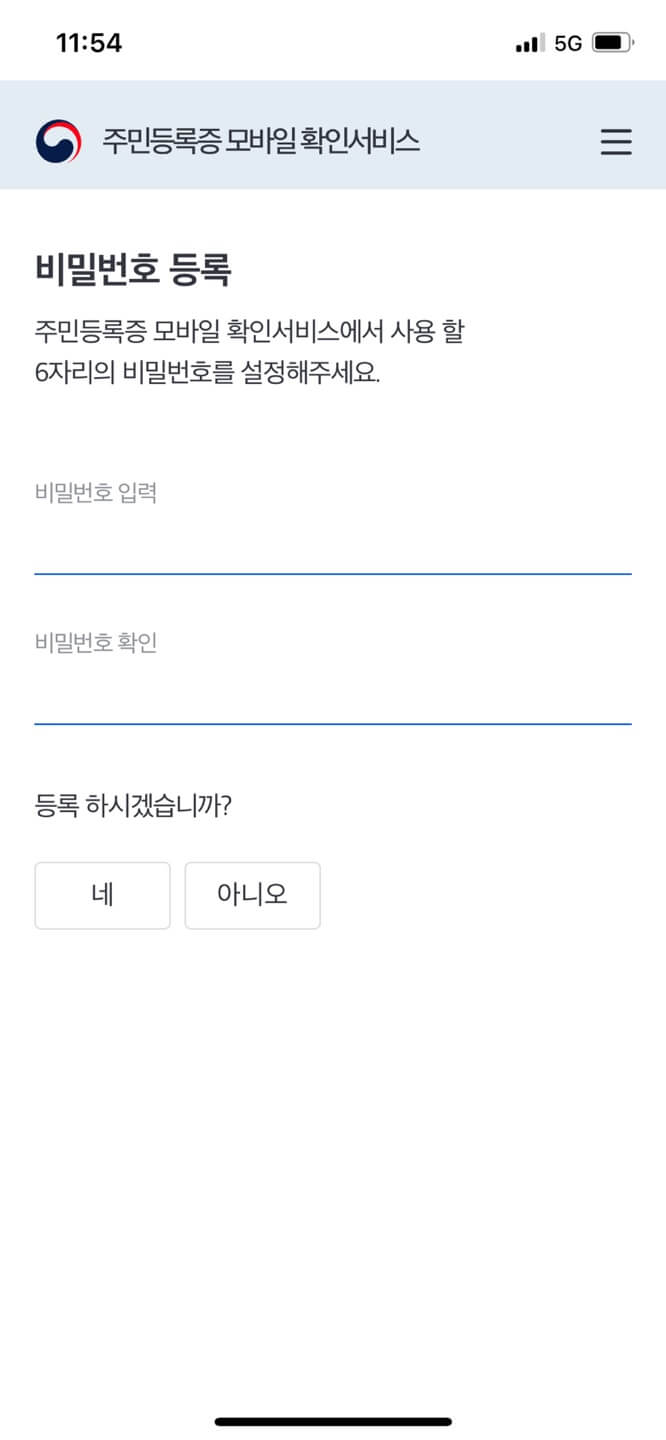Tap the 5G network indicator
This screenshot has height=1440, width=666.
(568, 42)
